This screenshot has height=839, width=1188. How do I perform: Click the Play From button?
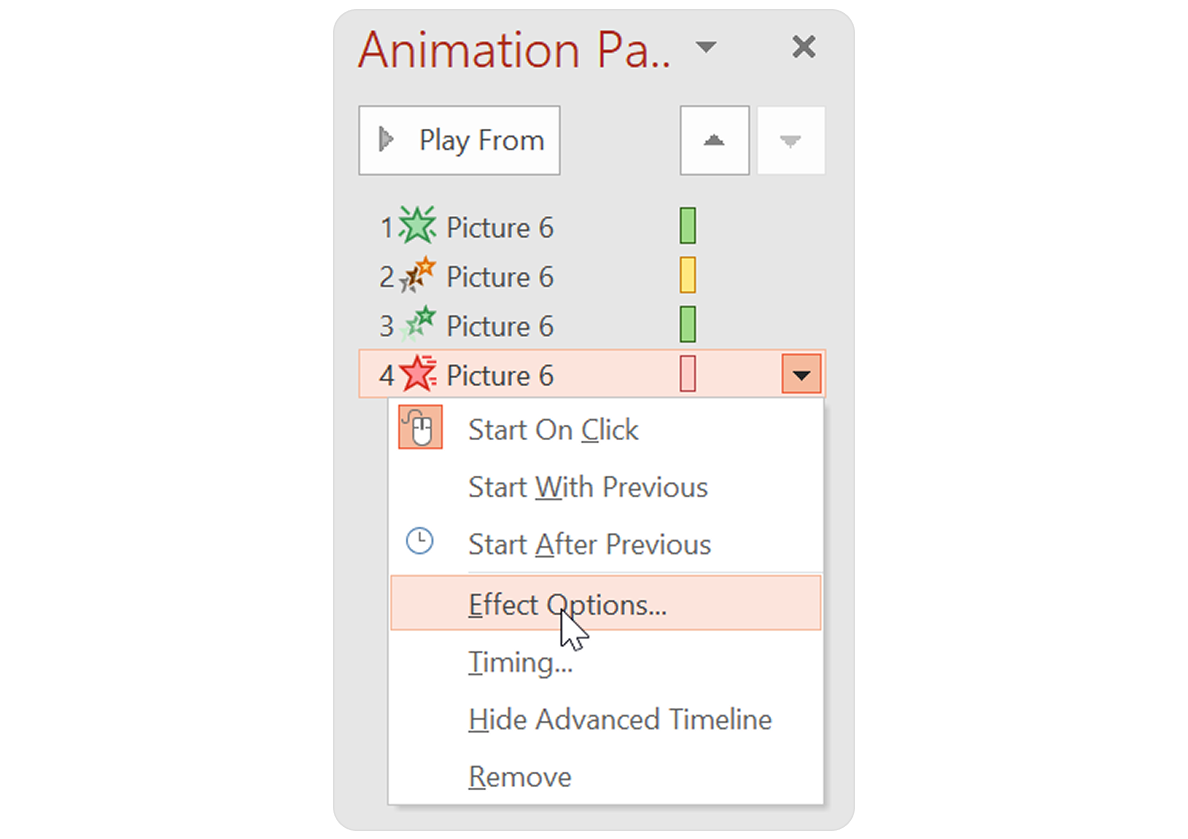(x=459, y=139)
